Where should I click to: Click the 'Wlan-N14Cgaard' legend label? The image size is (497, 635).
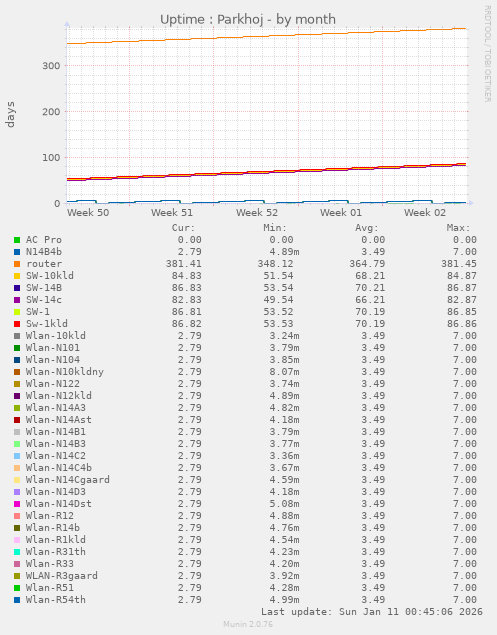(x=68, y=480)
